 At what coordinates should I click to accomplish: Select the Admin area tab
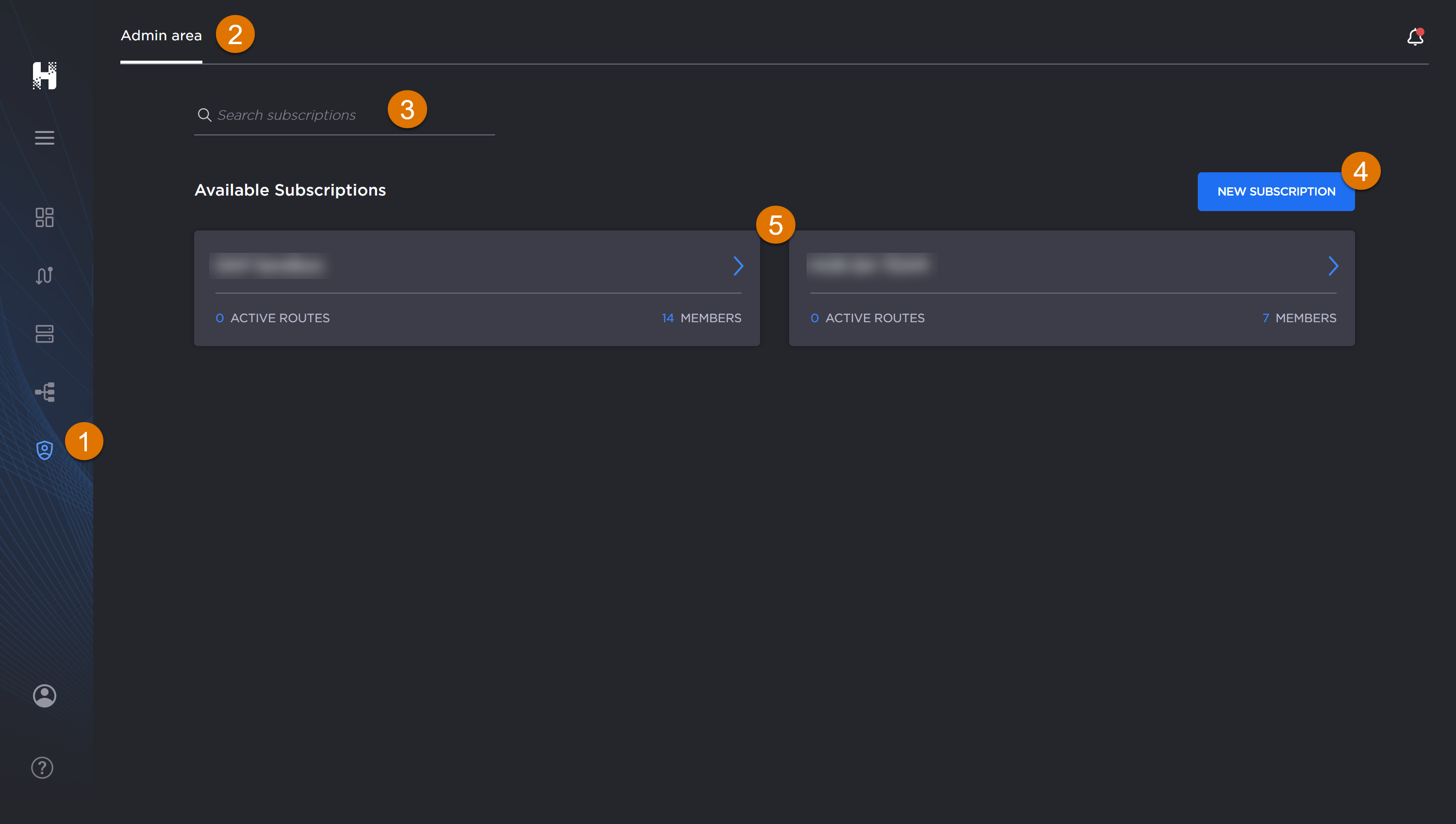161,35
